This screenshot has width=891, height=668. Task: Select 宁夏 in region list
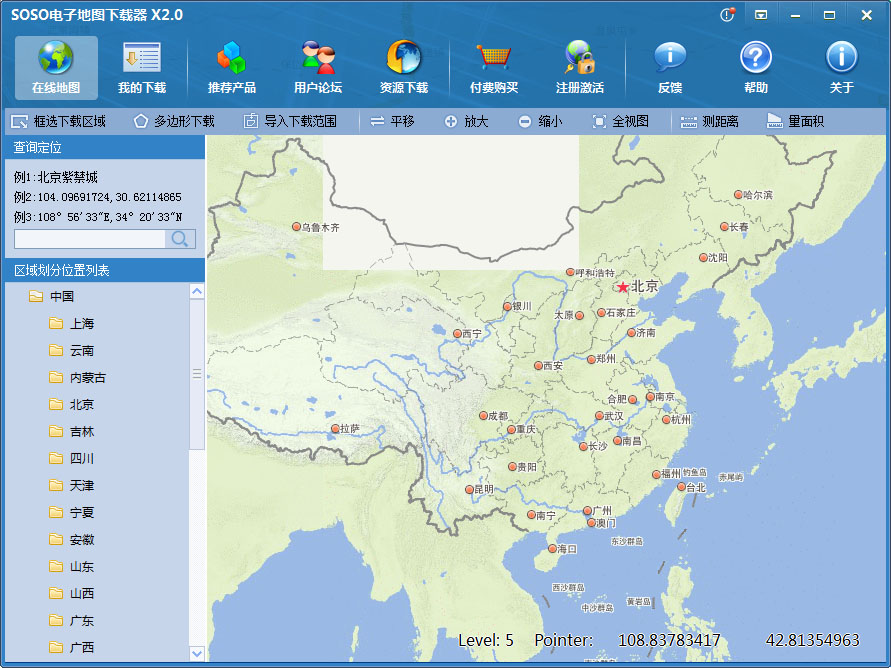(x=71, y=512)
